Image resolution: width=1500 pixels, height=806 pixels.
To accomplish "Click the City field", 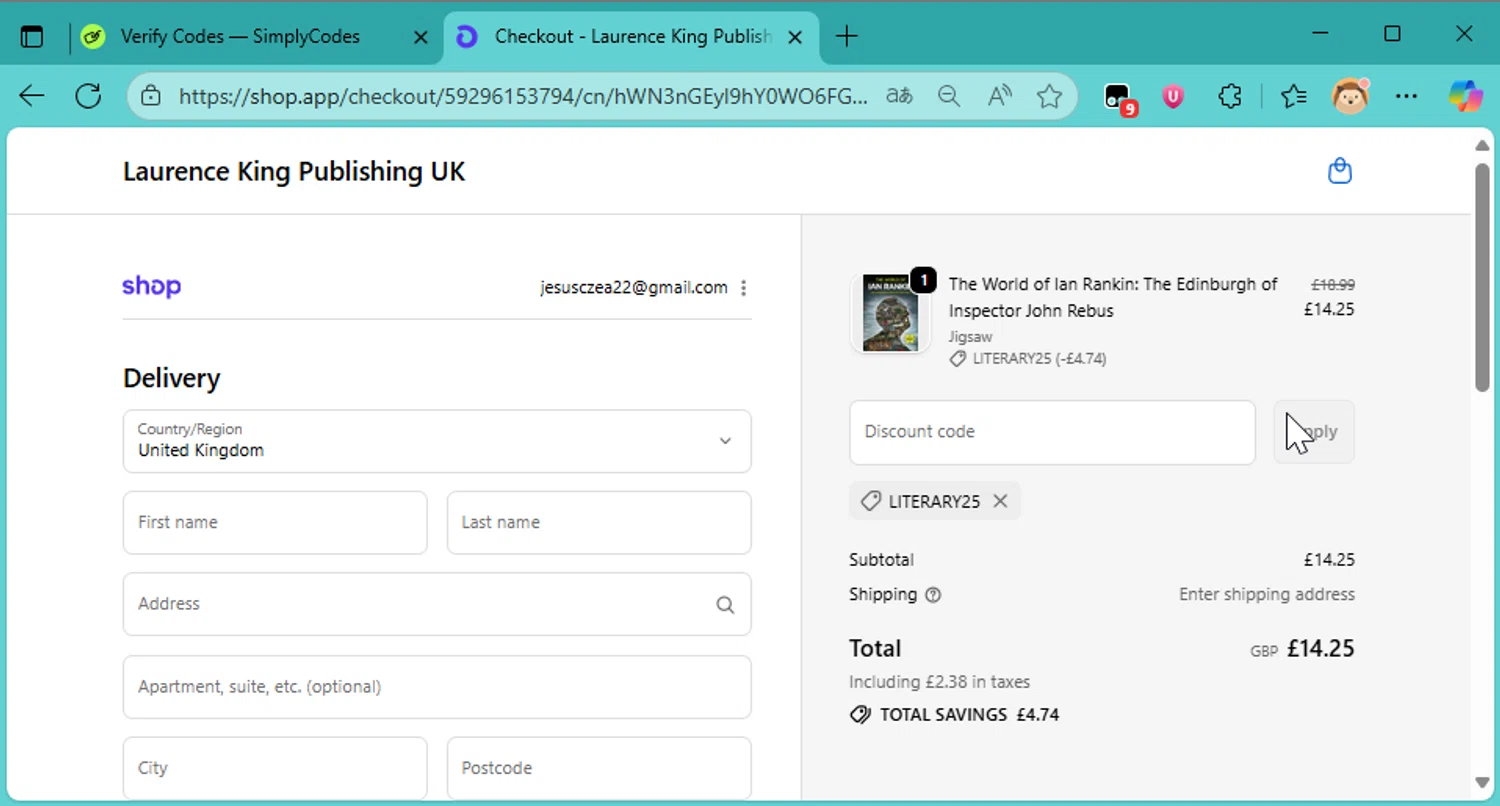I will tap(275, 768).
